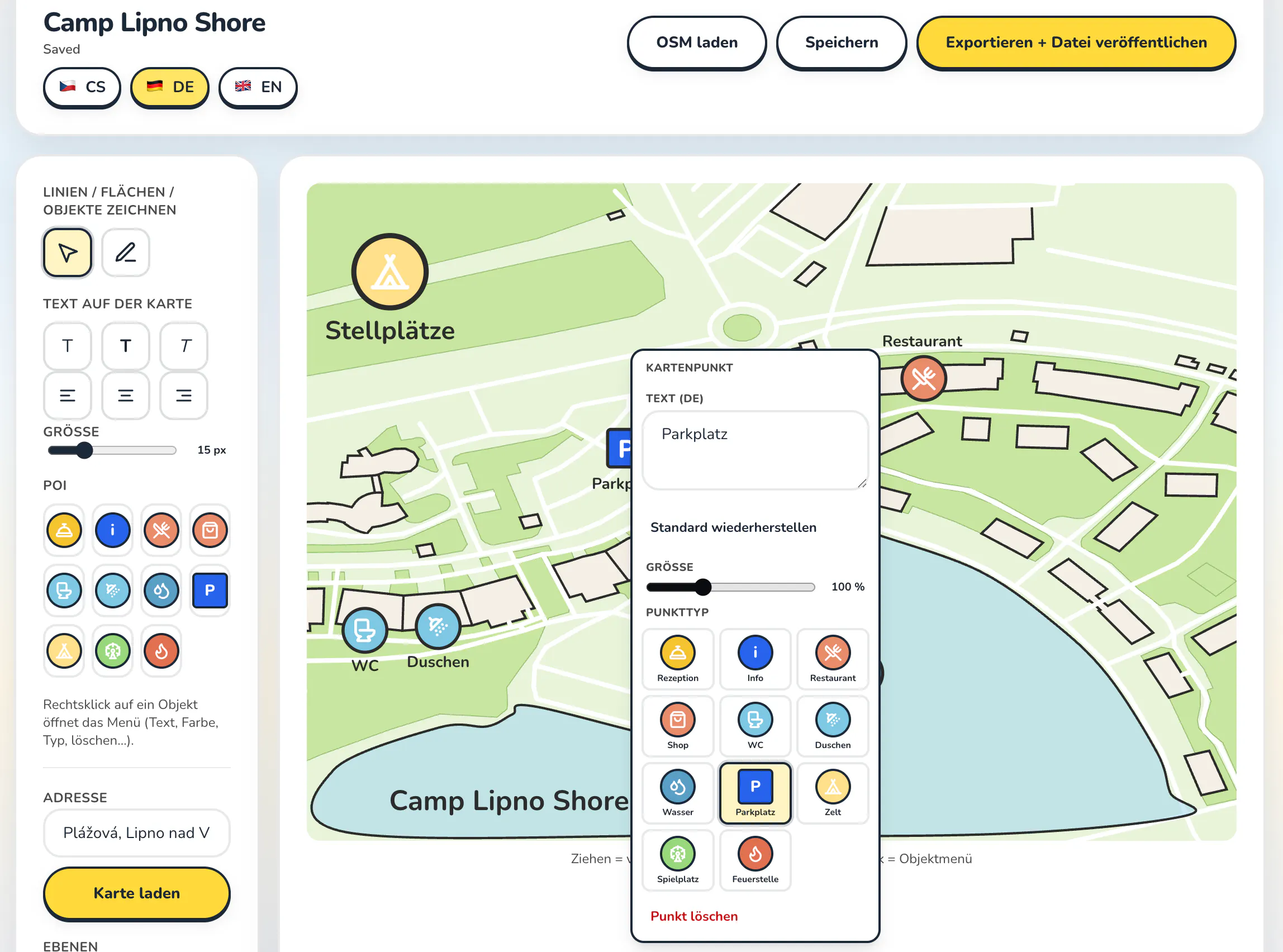Select the pencil draw tool
This screenshot has height=952, width=1283.
click(x=126, y=253)
